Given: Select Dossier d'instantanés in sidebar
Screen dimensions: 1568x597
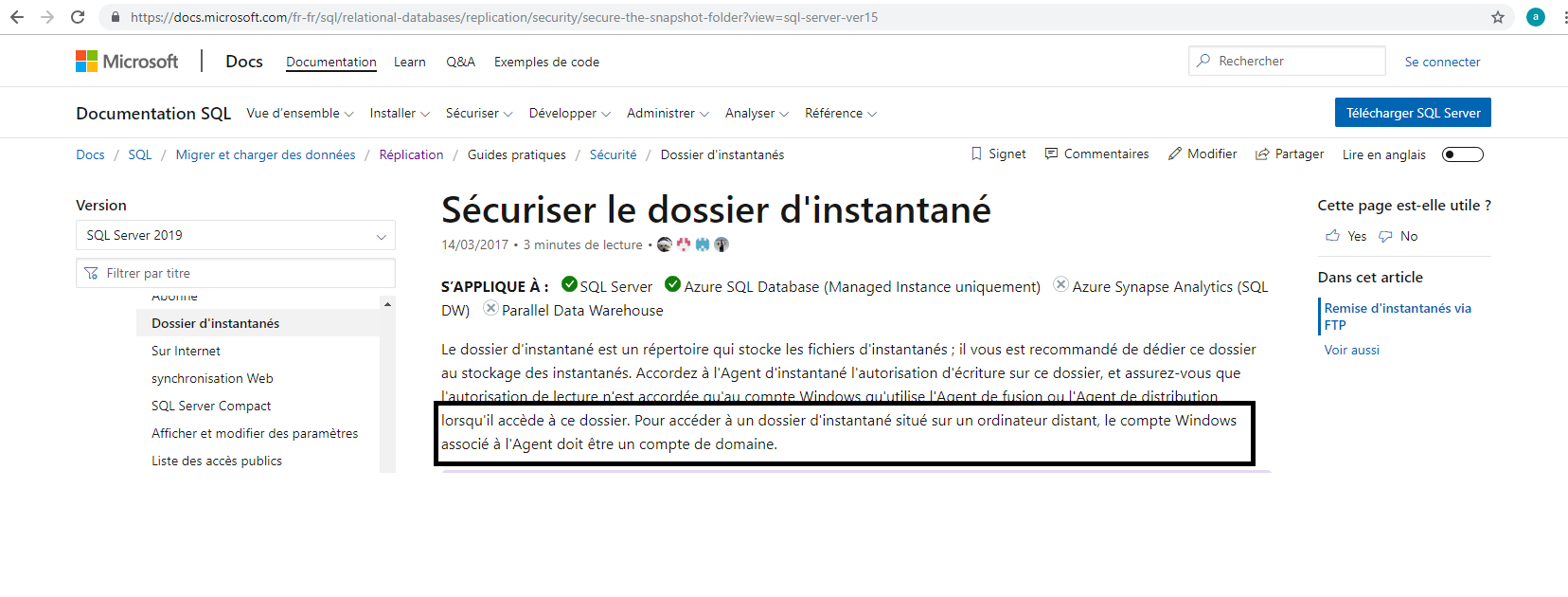Looking at the screenshot, I should point(215,323).
